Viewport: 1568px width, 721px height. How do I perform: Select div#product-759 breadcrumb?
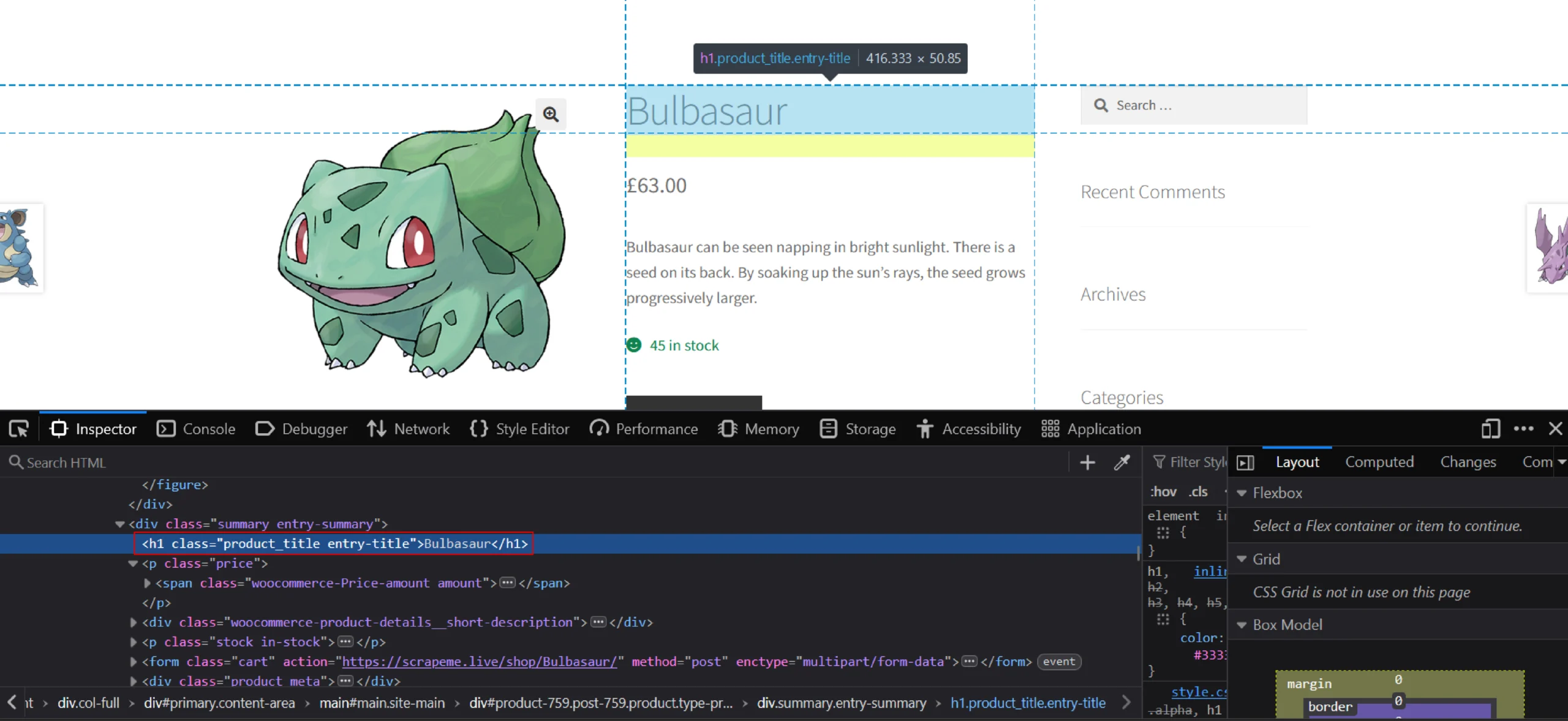[601, 703]
